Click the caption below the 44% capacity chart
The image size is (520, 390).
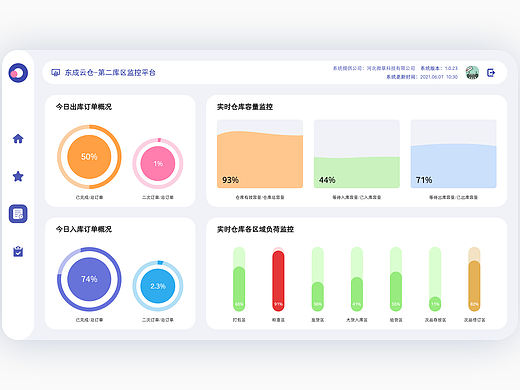point(357,197)
